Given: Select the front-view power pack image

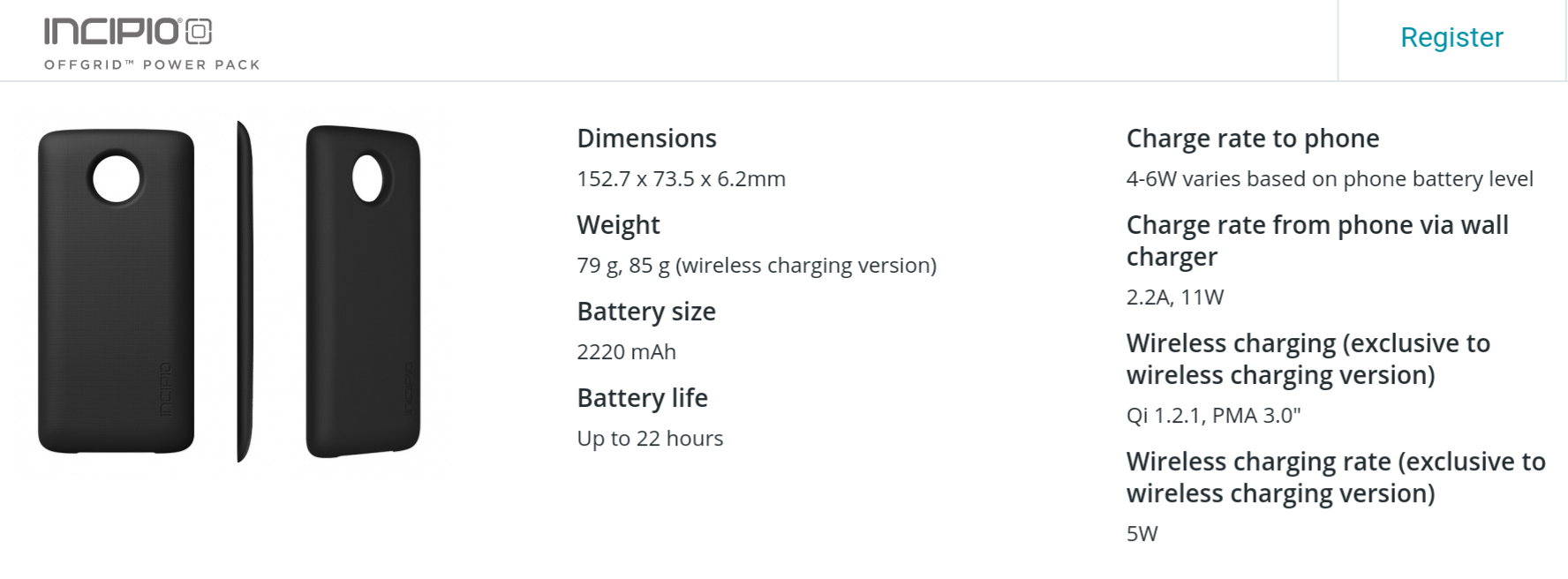Looking at the screenshot, I should click(x=116, y=291).
